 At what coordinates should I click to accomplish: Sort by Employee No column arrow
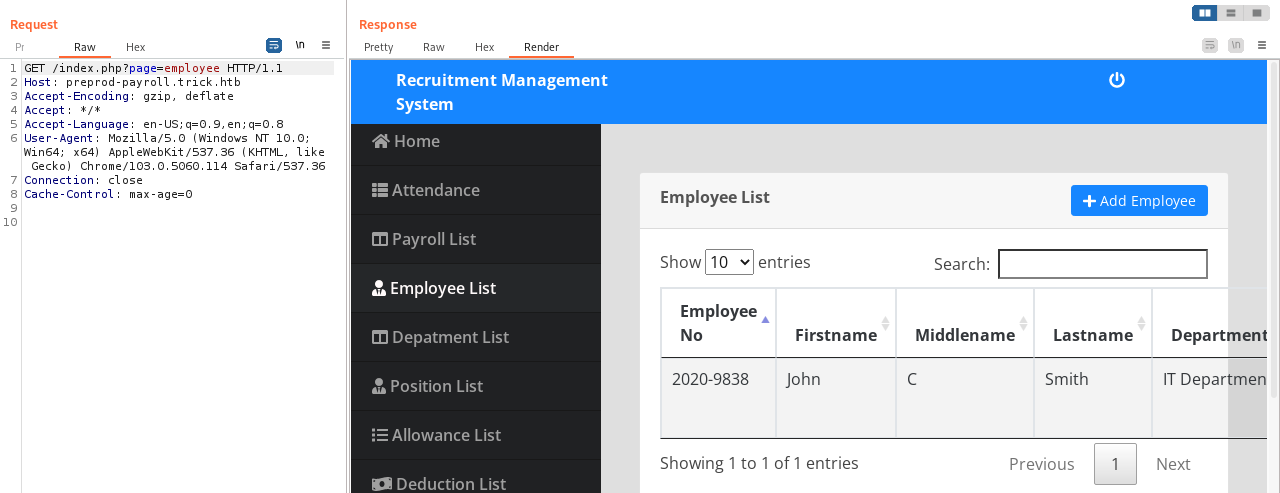coord(765,320)
